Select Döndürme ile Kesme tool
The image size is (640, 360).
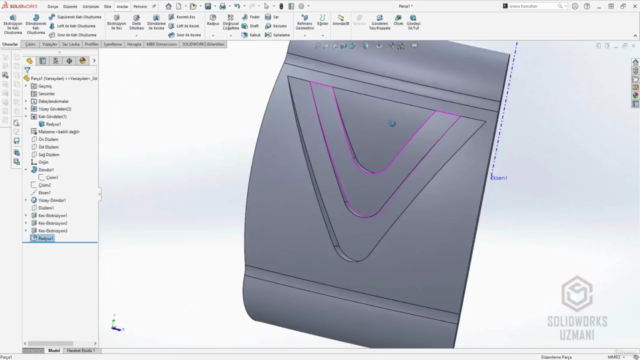click(x=156, y=22)
